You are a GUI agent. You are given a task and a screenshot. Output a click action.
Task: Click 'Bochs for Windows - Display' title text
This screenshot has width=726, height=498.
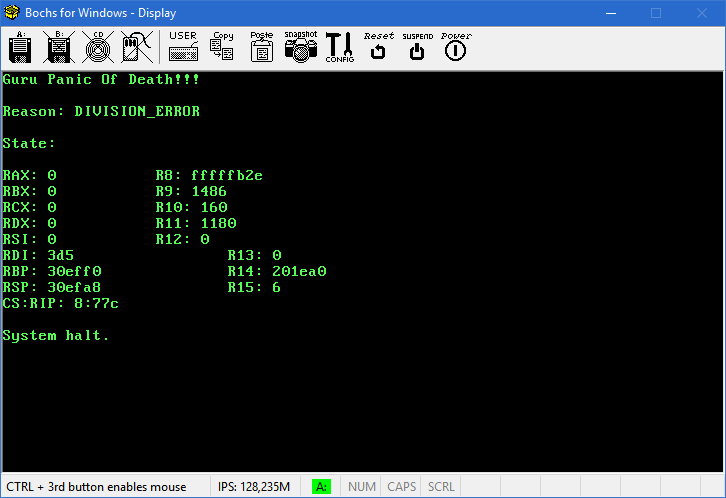[100, 13]
